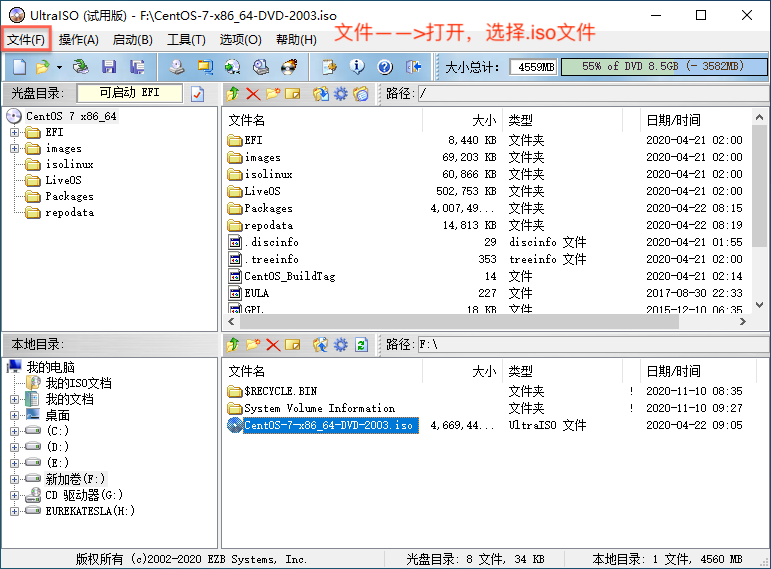Image resolution: width=771 pixels, height=569 pixels.
Task: Open the 工具(T) menu
Action: point(186,39)
